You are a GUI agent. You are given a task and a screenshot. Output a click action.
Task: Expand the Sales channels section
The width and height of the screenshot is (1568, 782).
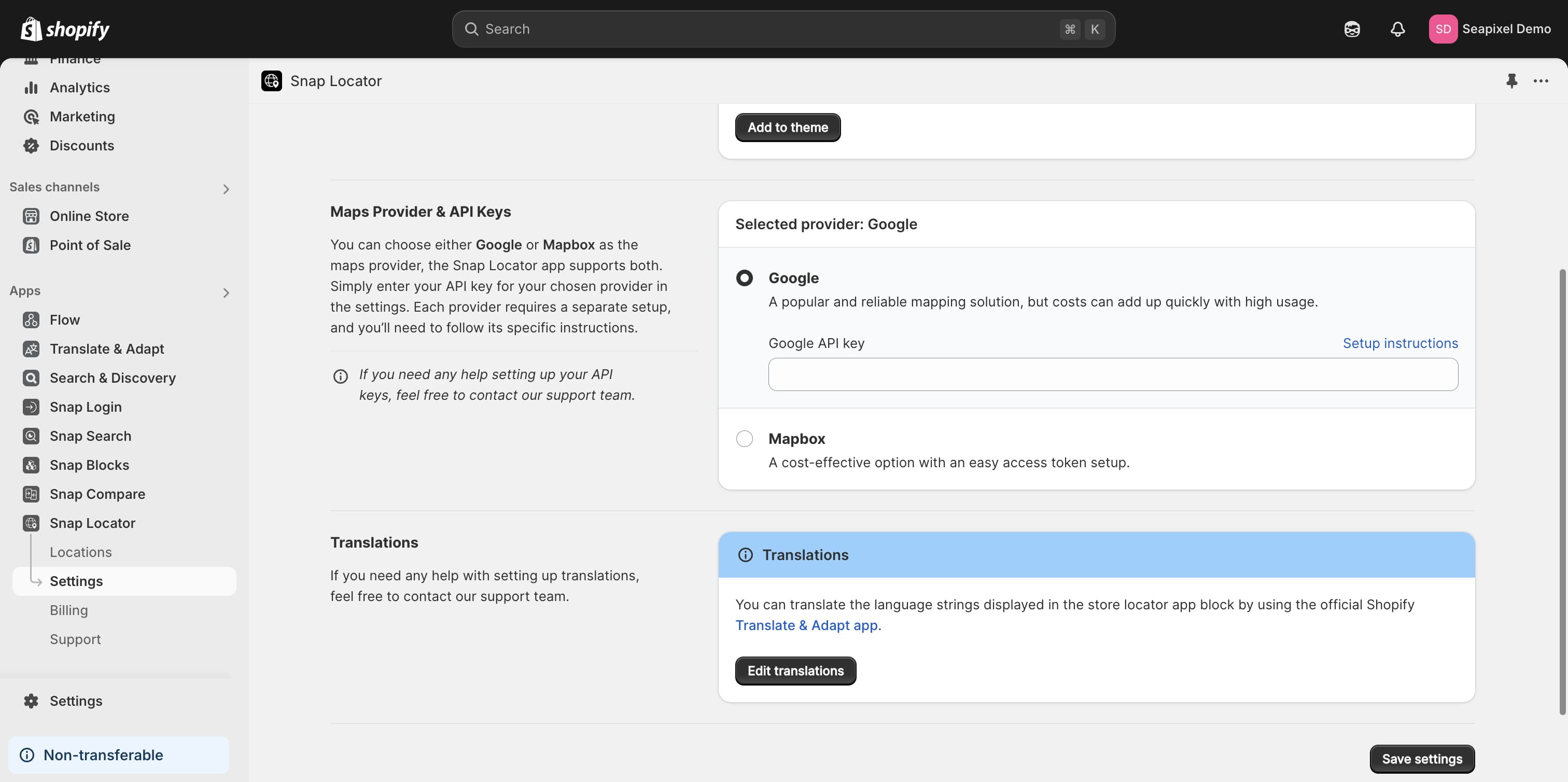pos(226,189)
